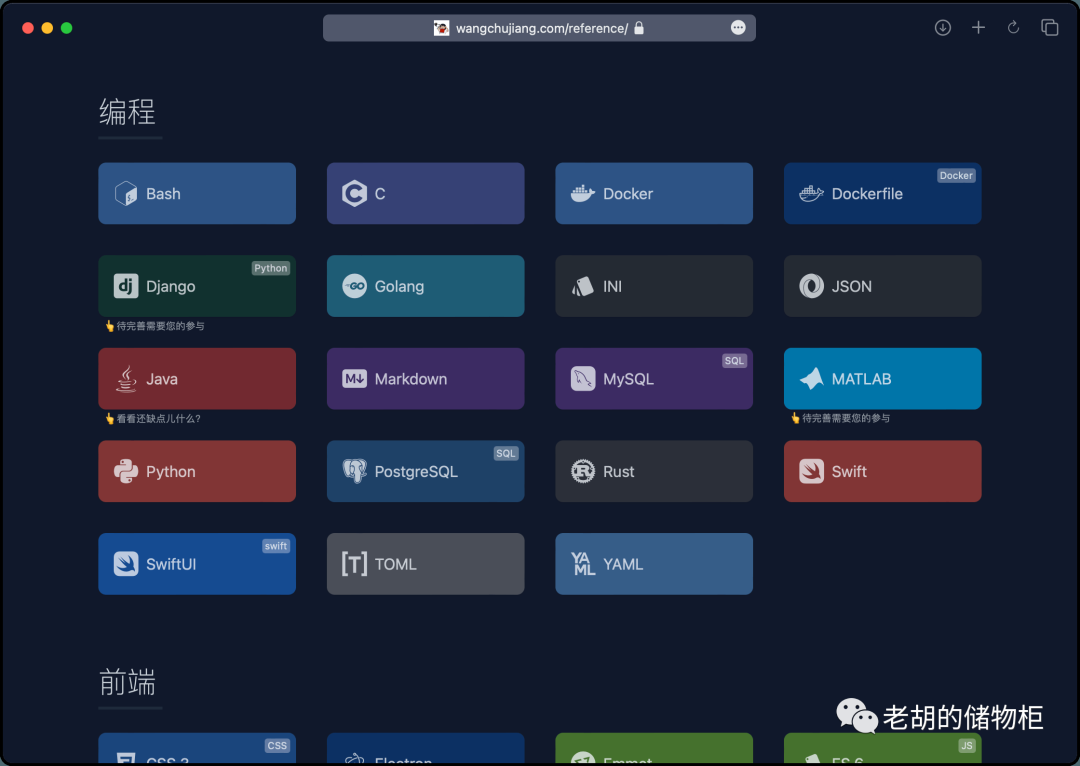Click the SQL tag on PostgreSQL card
Screen dimensions: 1080x766
pos(506,453)
